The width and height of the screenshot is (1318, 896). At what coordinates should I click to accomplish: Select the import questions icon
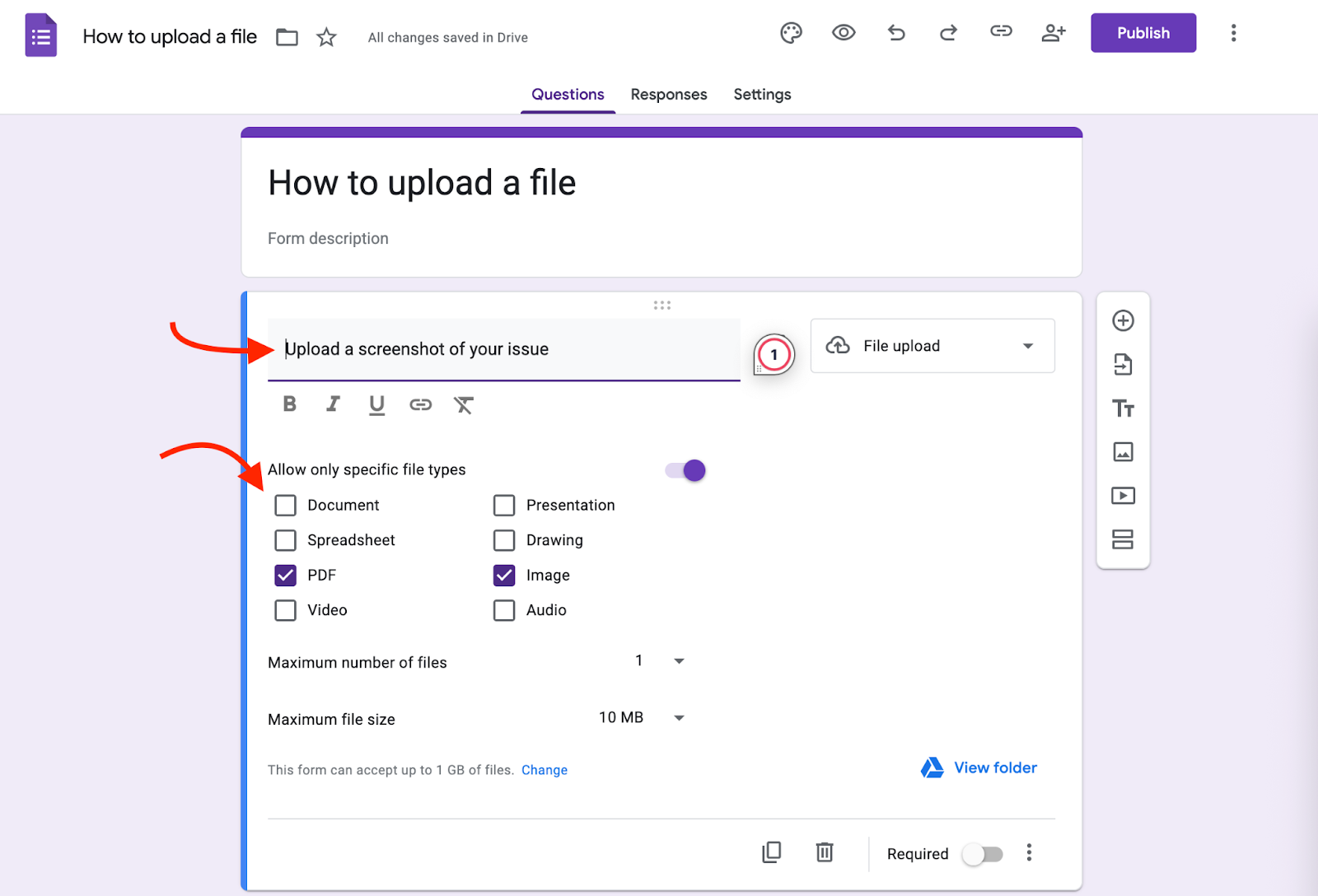1123,364
